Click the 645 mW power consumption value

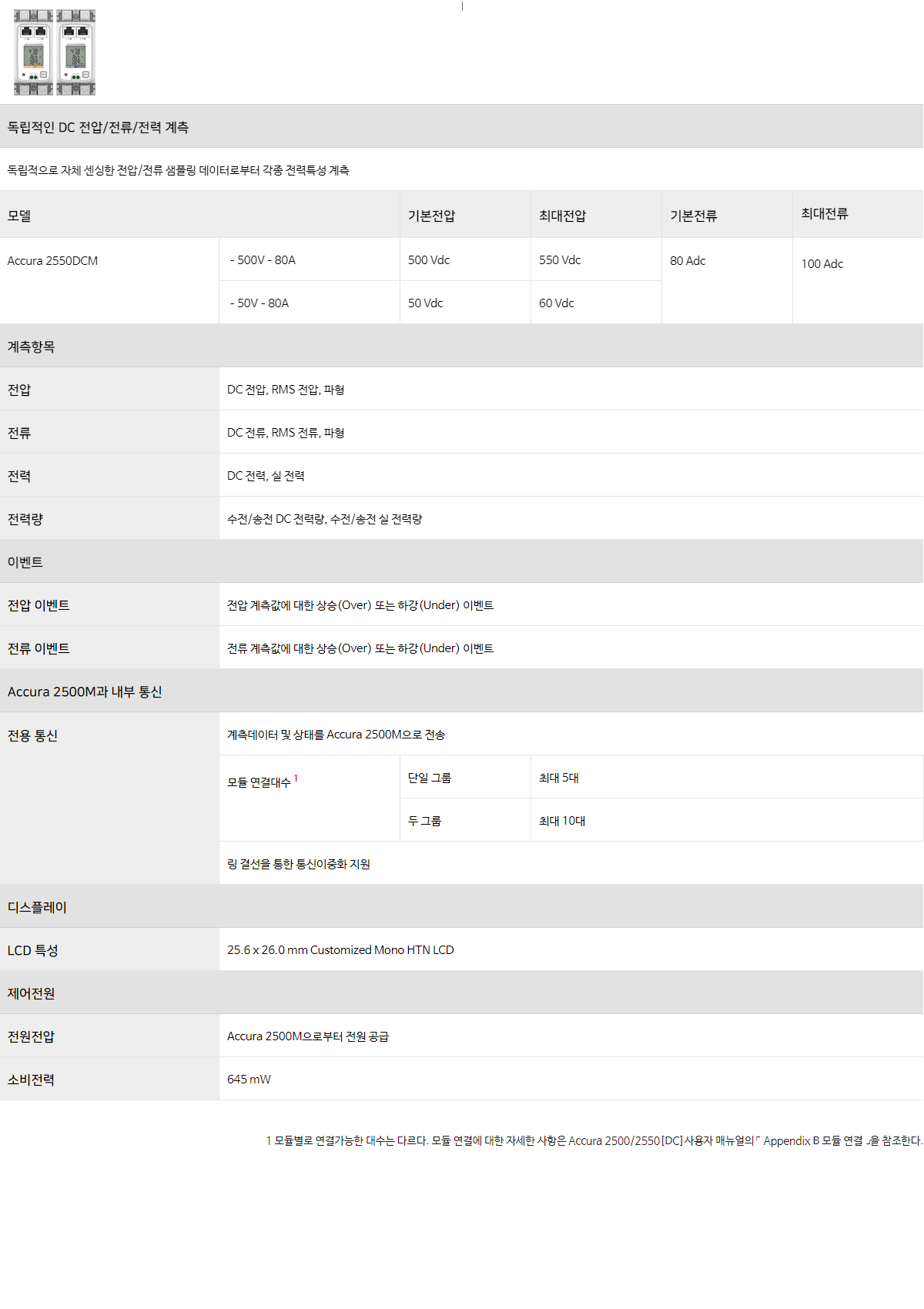(249, 1080)
